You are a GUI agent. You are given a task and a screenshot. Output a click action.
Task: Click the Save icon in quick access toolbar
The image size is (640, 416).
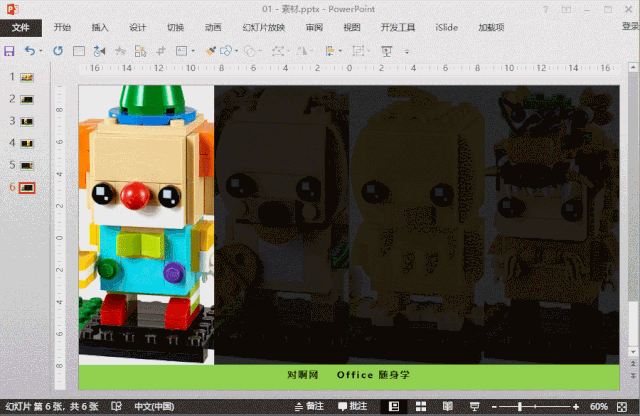[x=9, y=51]
